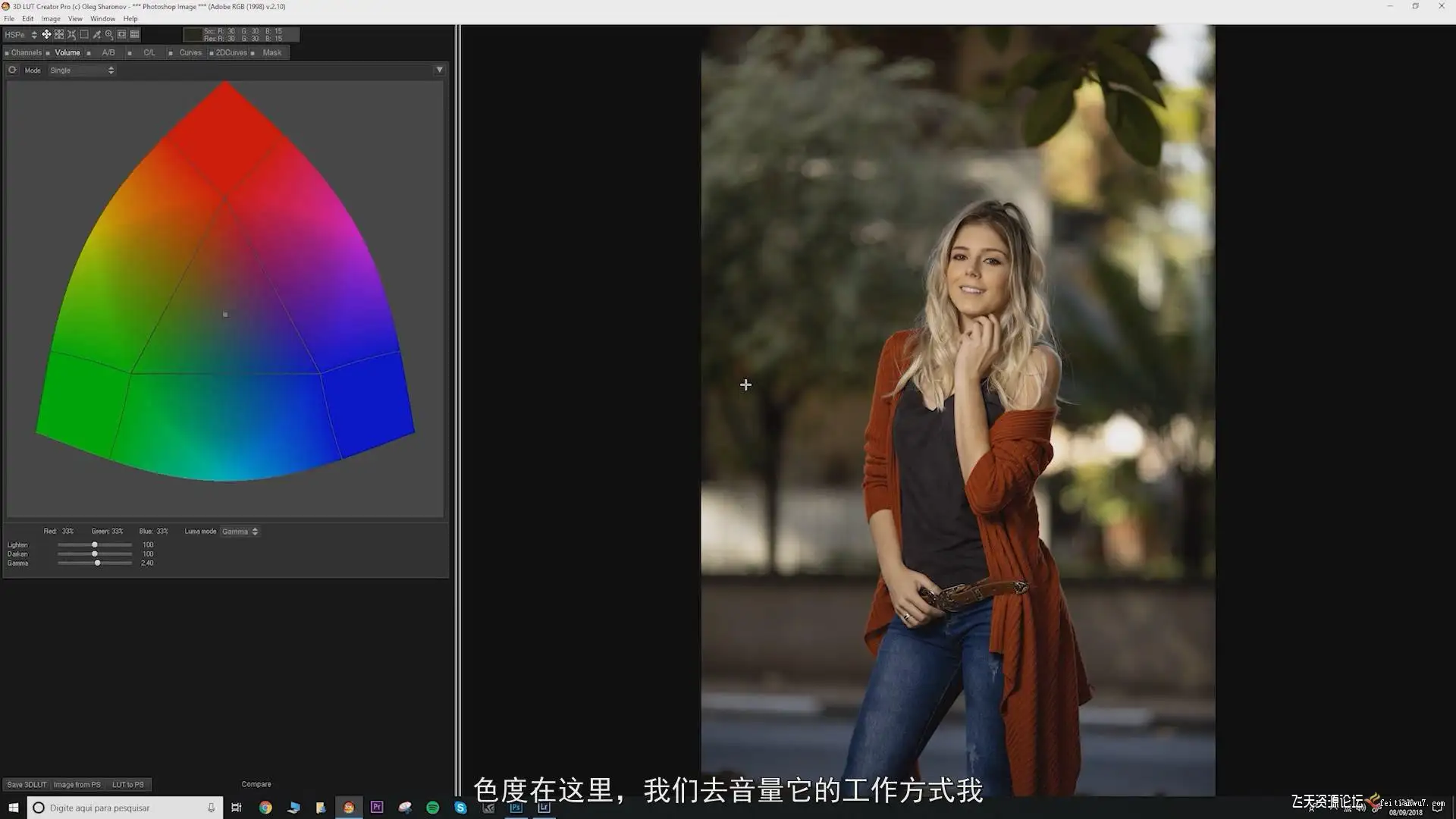Toggle the Channels tab checkbox square
The height and width of the screenshot is (819, 1456).
pyautogui.click(x=7, y=53)
